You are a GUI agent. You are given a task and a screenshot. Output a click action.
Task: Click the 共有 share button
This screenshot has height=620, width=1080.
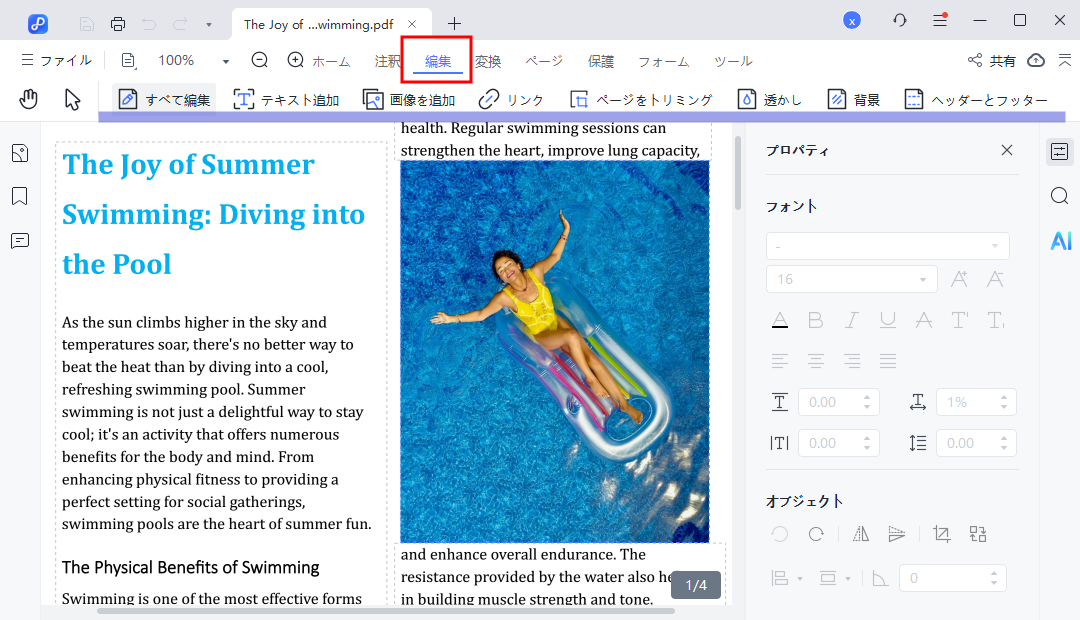click(x=998, y=60)
